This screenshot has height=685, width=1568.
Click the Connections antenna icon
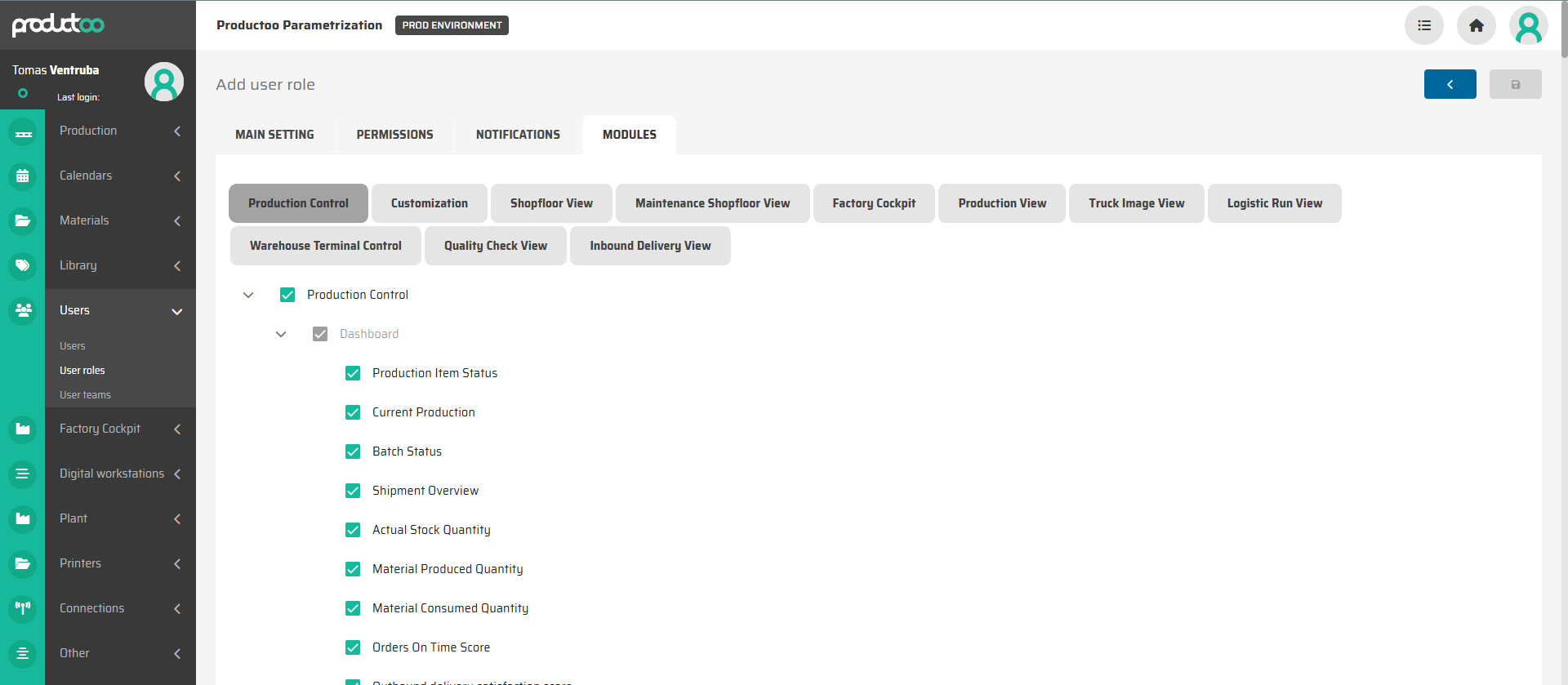23,608
